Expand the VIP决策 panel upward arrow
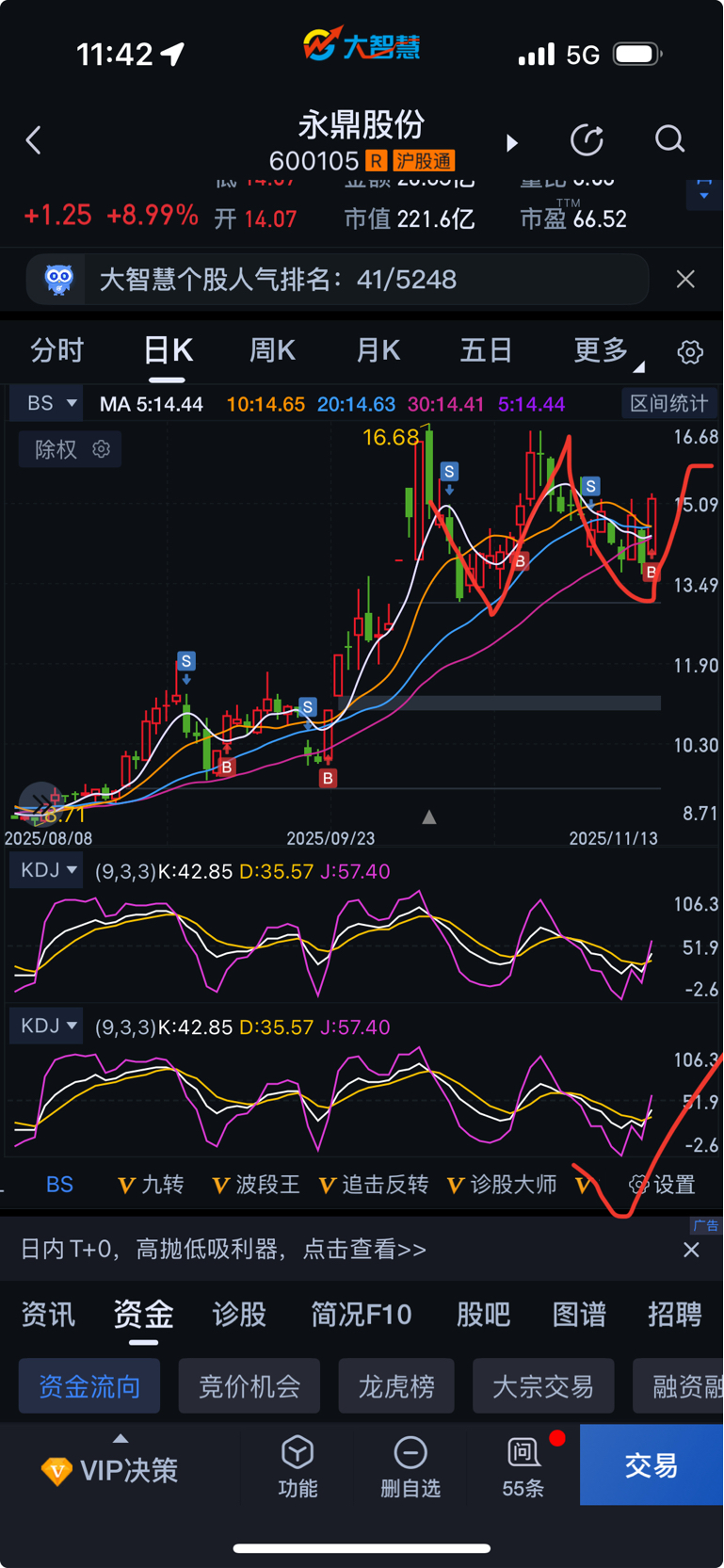 [121, 1438]
